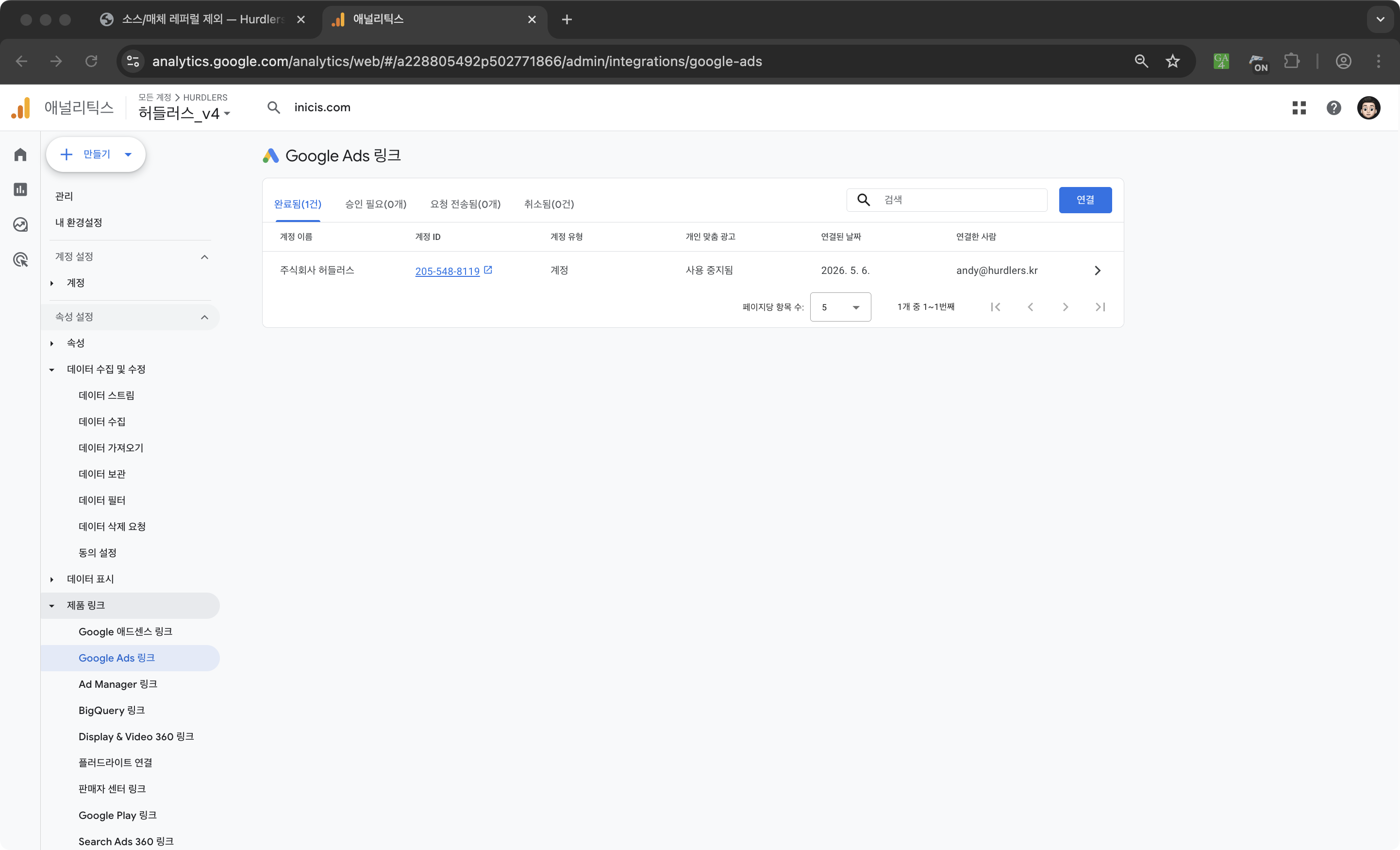Open the Advertising icon in the sidebar
This screenshot has height=850, width=1400.
click(x=20, y=260)
